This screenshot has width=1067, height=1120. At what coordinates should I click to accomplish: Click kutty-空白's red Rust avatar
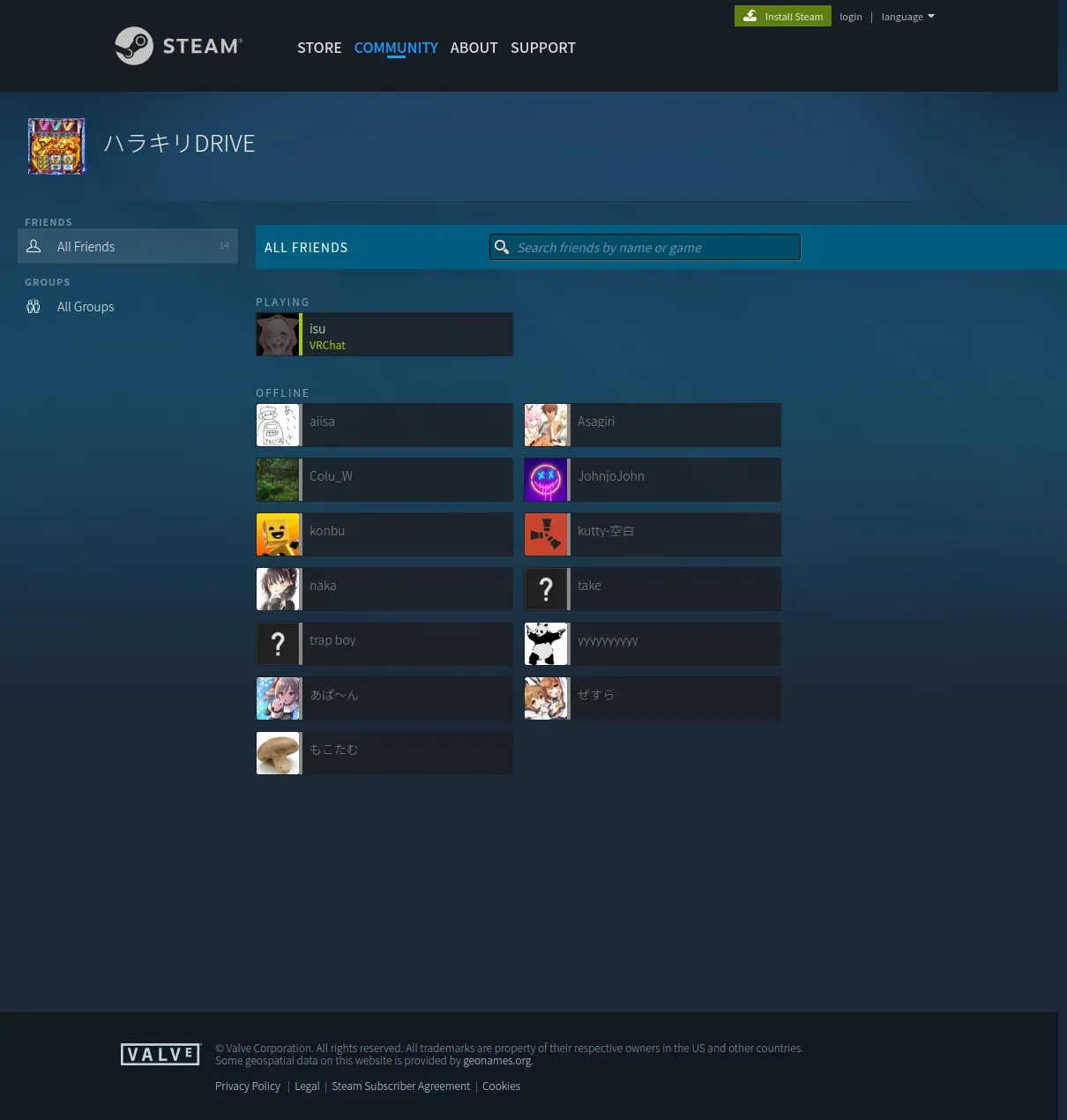(x=546, y=534)
